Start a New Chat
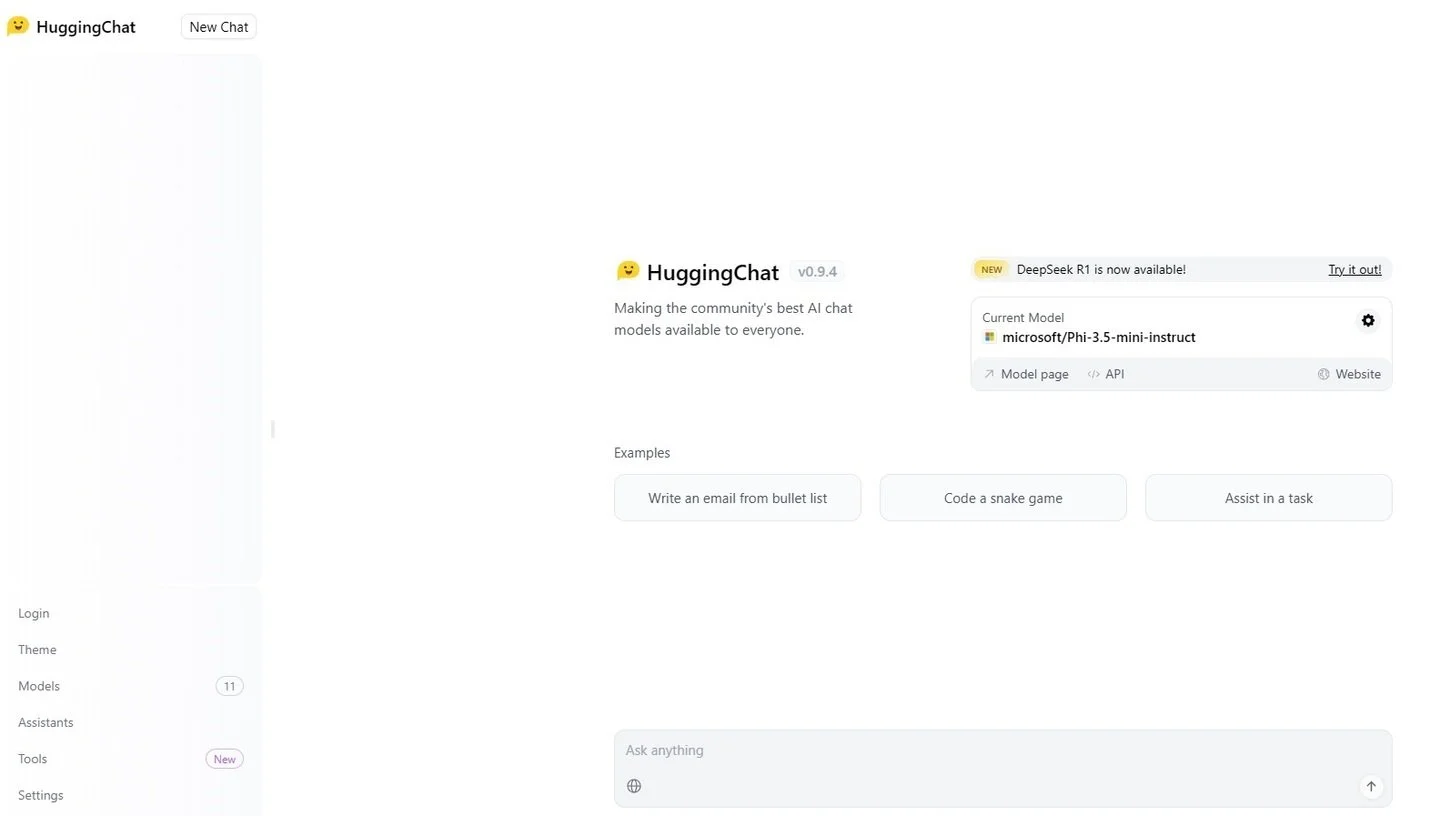Viewport: 1440px width, 816px height. 219,27
